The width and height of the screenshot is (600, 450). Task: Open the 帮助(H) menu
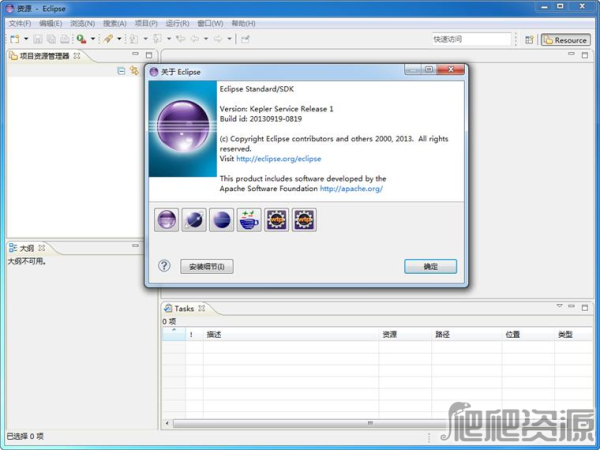[243, 23]
